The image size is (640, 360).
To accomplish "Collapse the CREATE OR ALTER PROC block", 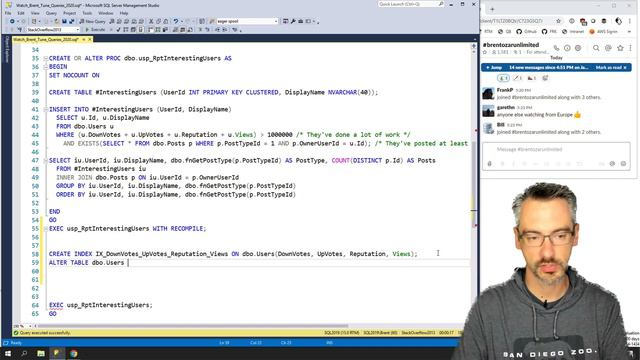I will [x=45, y=58].
